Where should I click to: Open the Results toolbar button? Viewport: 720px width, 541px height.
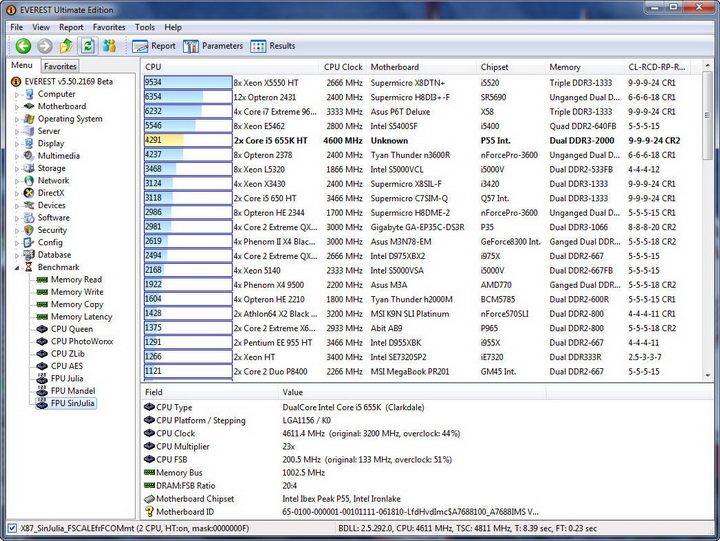pyautogui.click(x=273, y=46)
